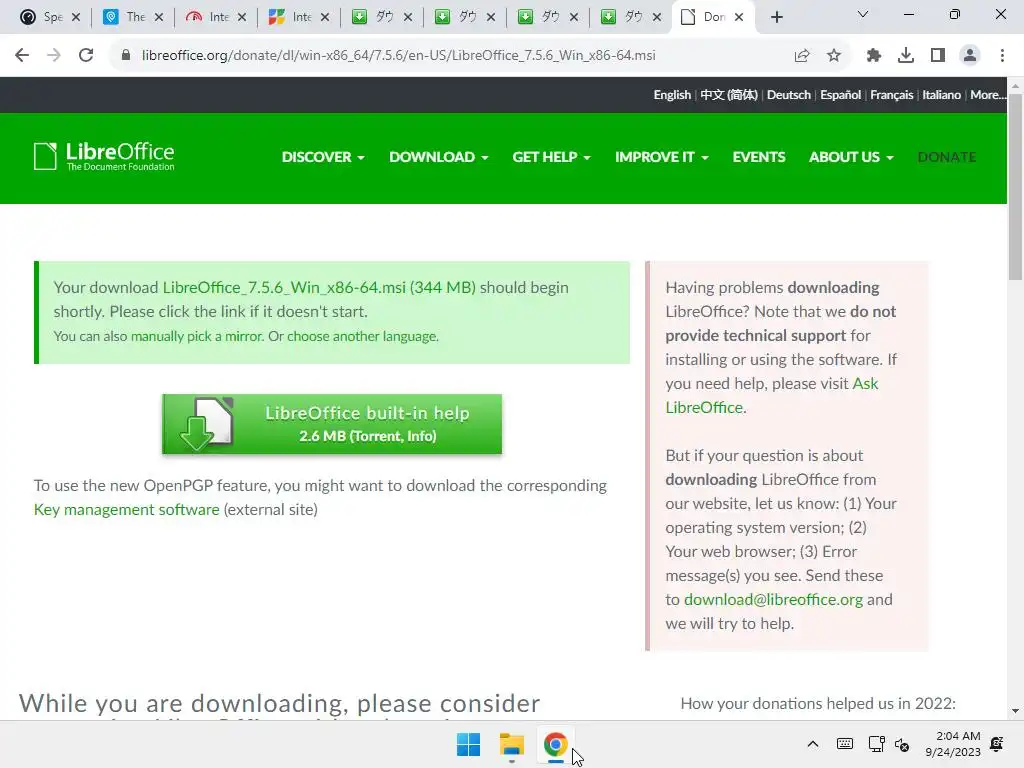The height and width of the screenshot is (768, 1024).
Task: Click the browser forward arrow
Action: [54, 56]
